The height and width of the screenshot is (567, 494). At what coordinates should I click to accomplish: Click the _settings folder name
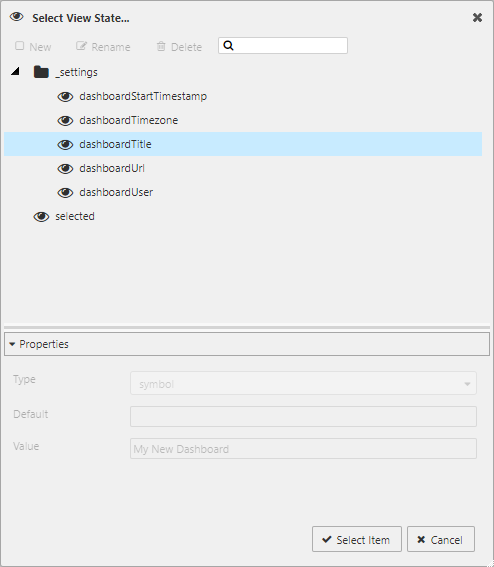pyautogui.click(x=76, y=72)
